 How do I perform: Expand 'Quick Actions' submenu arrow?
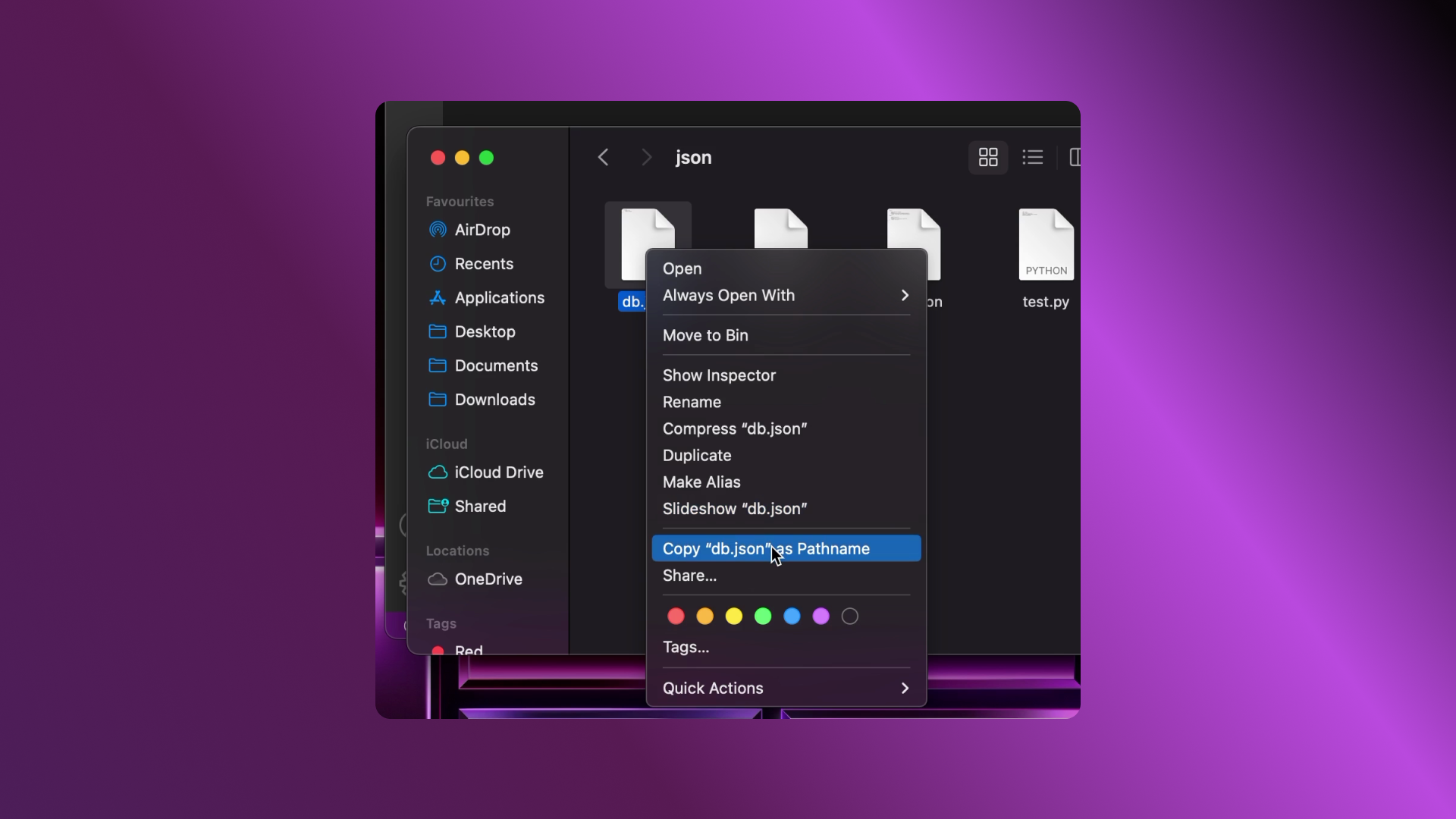(905, 688)
